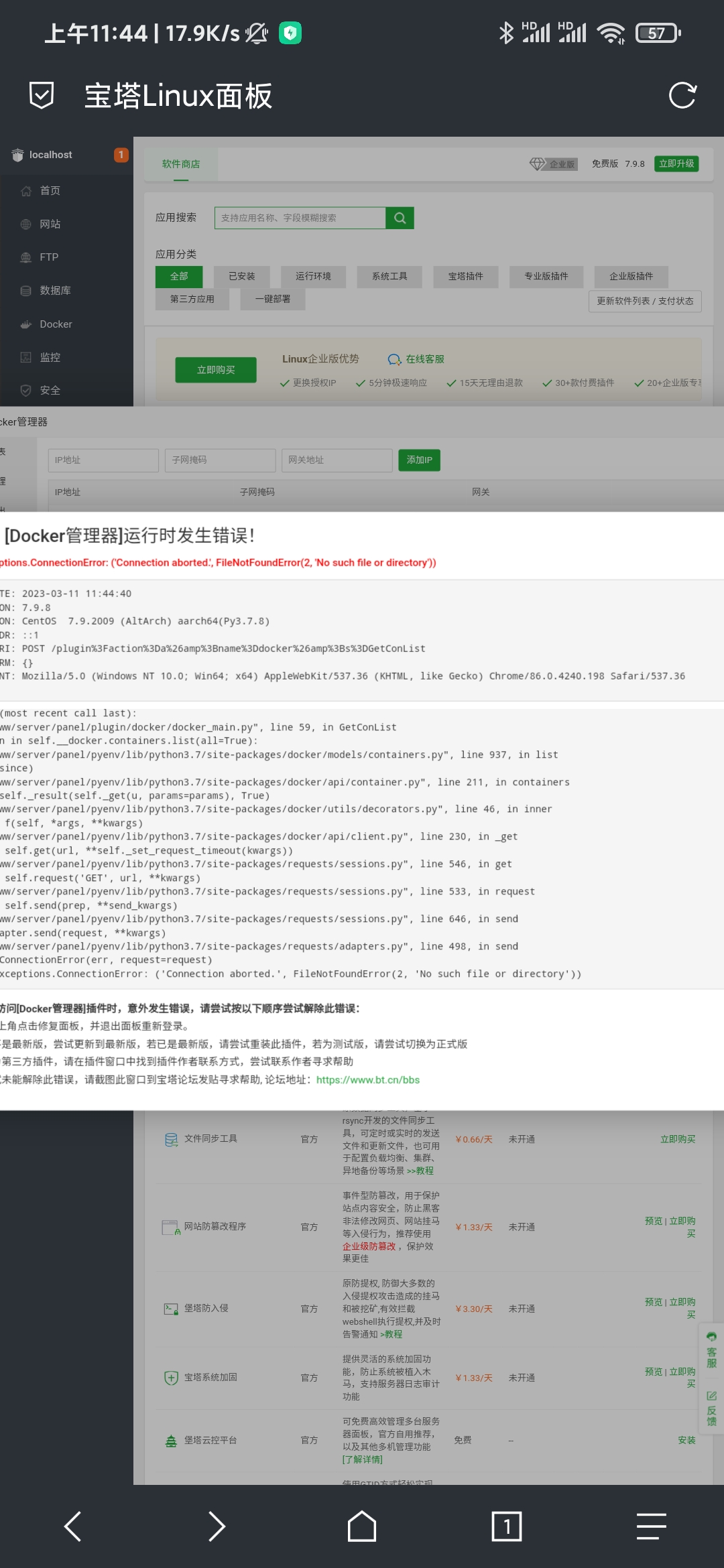The image size is (724, 1568).
Task: Tap the browser refresh icon
Action: (682, 96)
